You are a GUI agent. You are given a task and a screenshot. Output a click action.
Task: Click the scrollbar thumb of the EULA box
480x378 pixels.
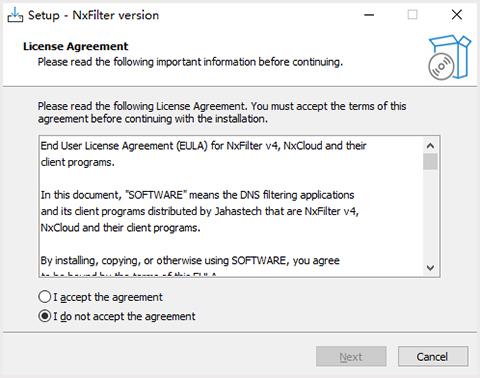pos(430,162)
